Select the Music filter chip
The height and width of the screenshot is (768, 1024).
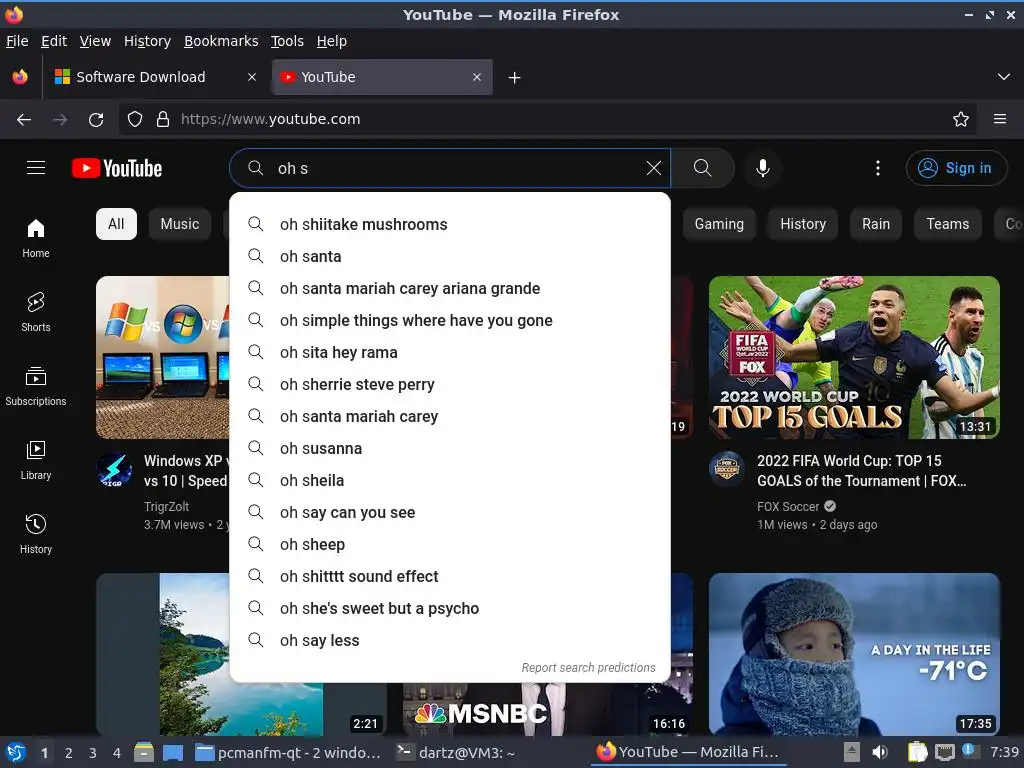180,224
